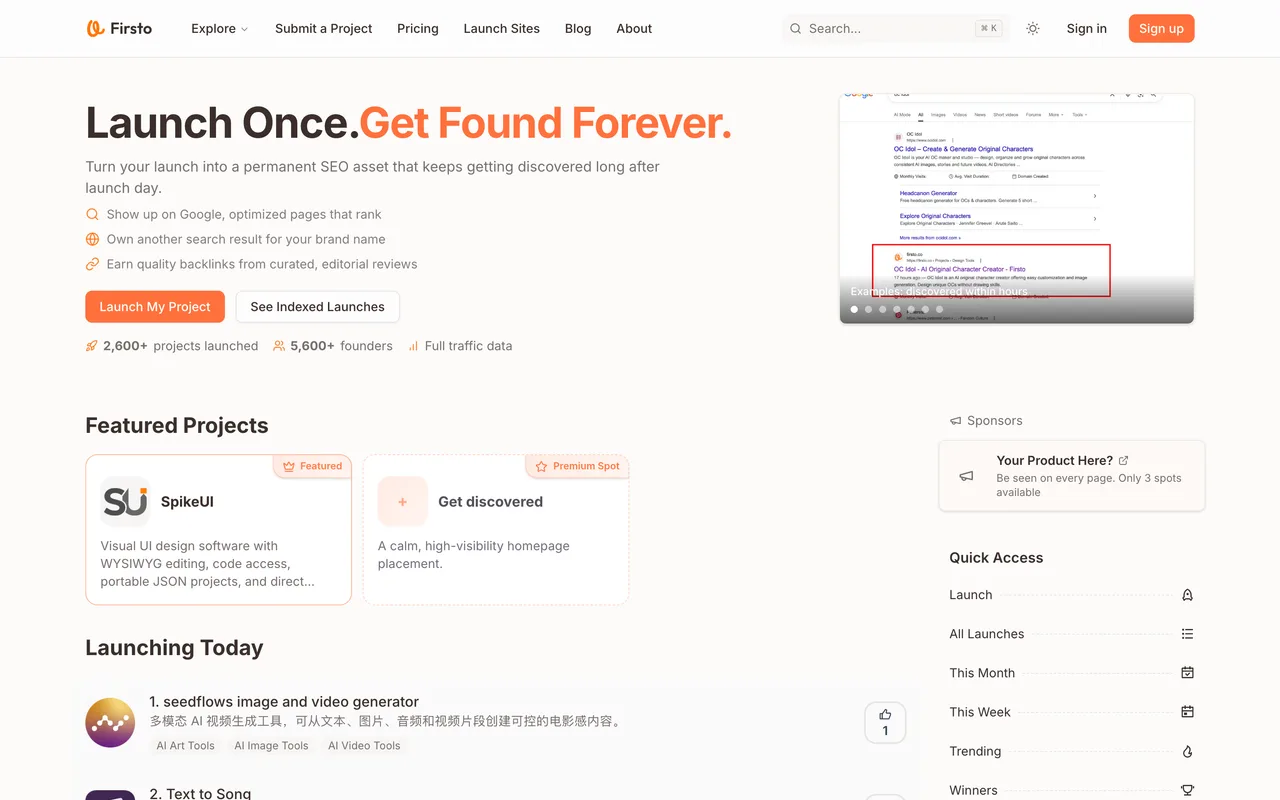This screenshot has width=1280, height=800.
Task: Click the SpikeUI logo icon
Action: point(125,501)
